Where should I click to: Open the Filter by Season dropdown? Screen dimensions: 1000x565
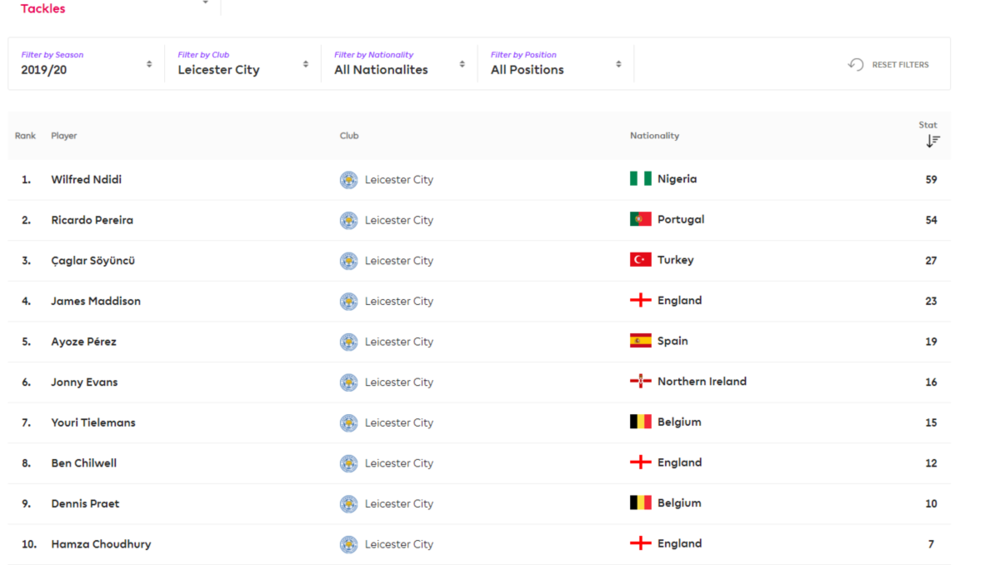click(x=86, y=64)
